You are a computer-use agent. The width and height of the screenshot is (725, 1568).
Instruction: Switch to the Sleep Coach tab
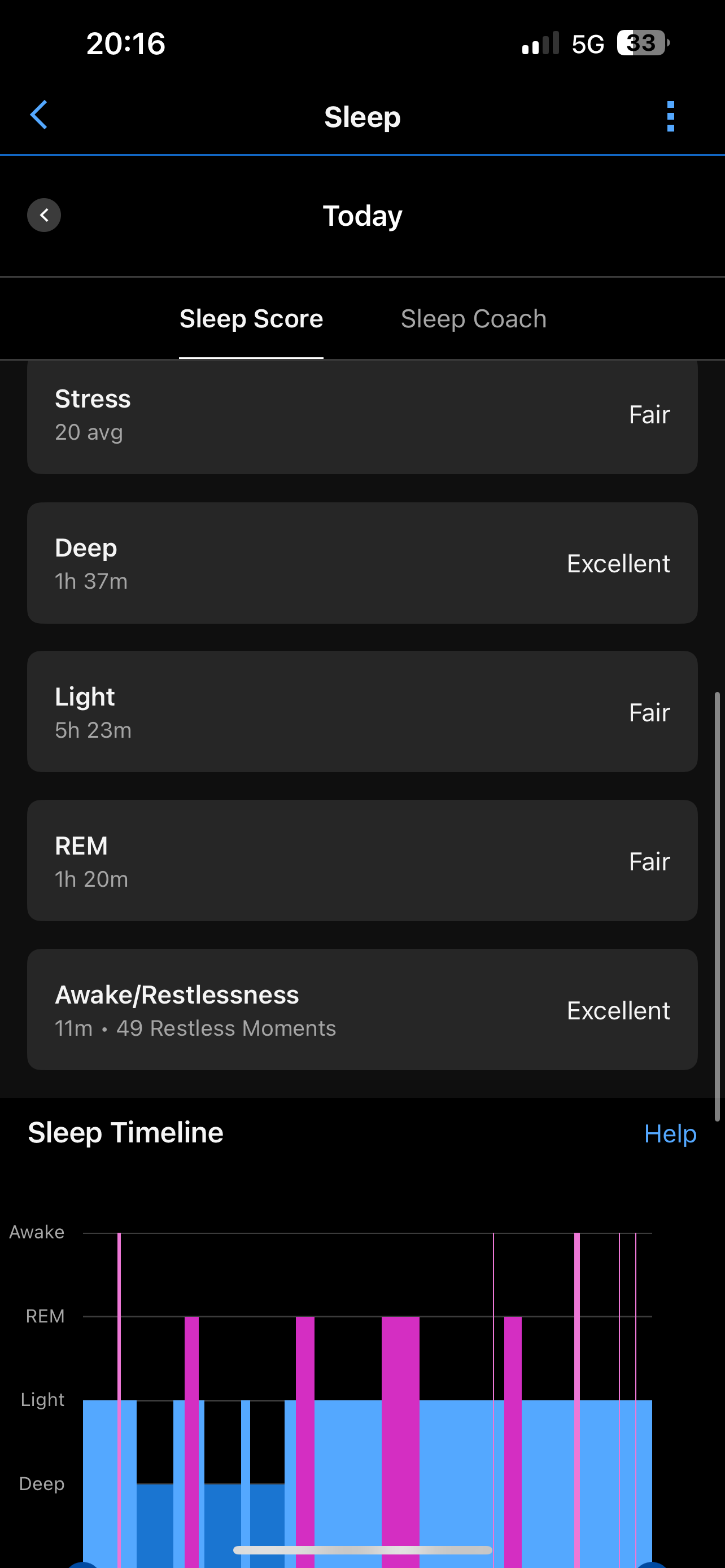(473, 319)
